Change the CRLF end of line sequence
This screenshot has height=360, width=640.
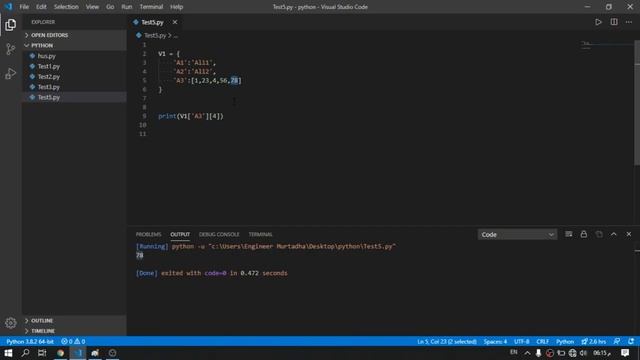pos(542,342)
